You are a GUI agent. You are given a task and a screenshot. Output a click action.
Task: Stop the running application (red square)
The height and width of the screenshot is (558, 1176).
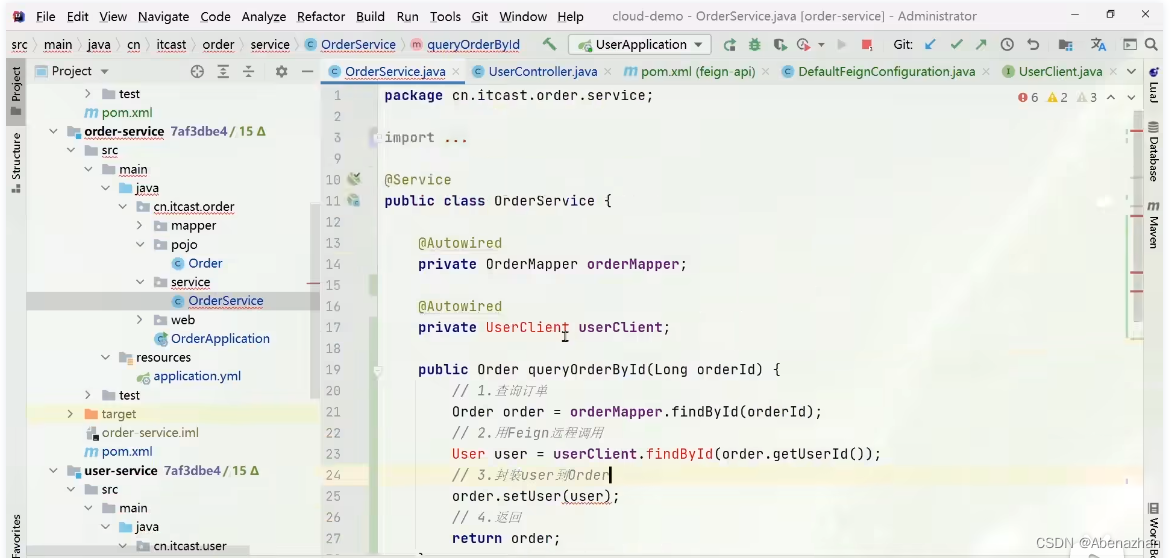point(867,45)
